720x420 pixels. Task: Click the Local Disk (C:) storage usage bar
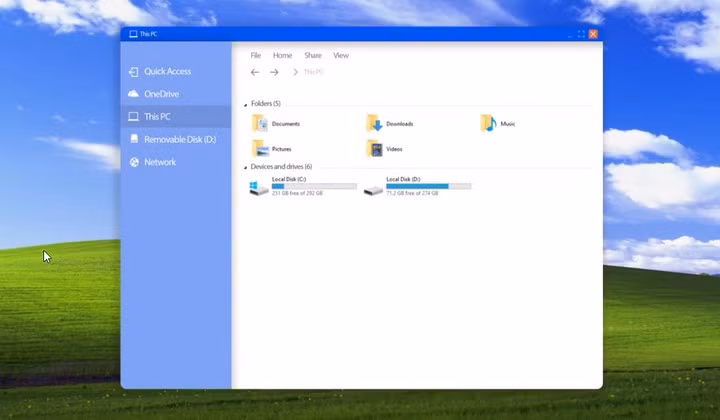[x=314, y=186]
